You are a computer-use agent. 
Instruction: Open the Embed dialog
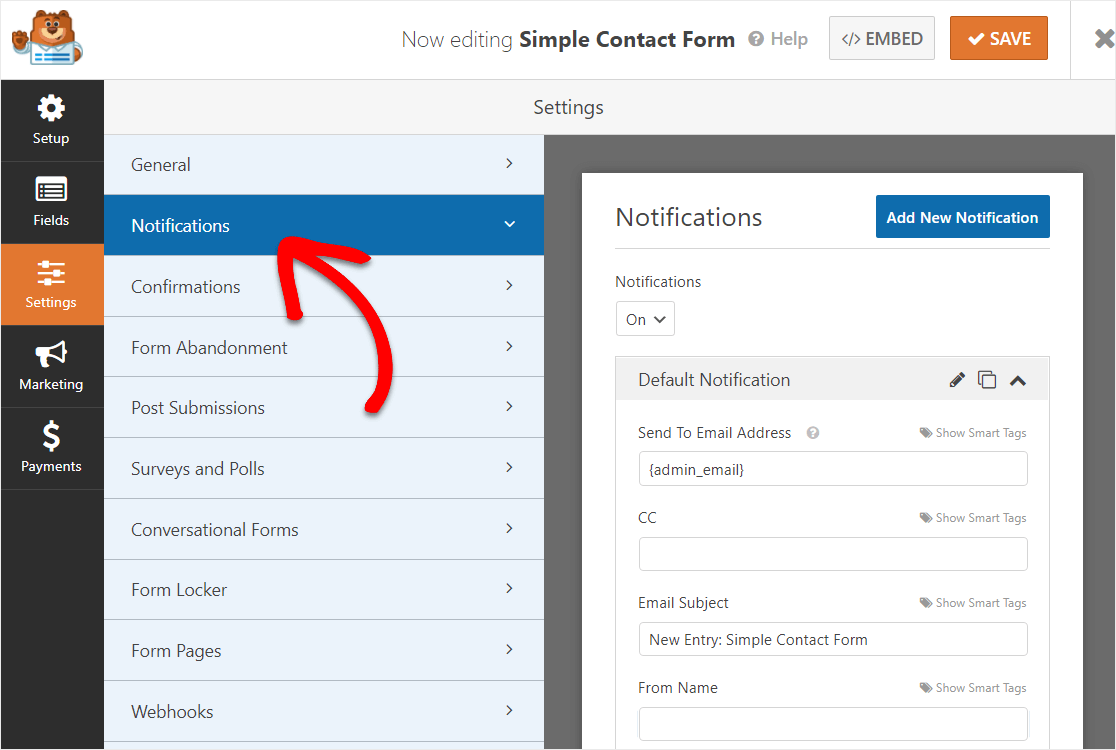click(x=881, y=38)
